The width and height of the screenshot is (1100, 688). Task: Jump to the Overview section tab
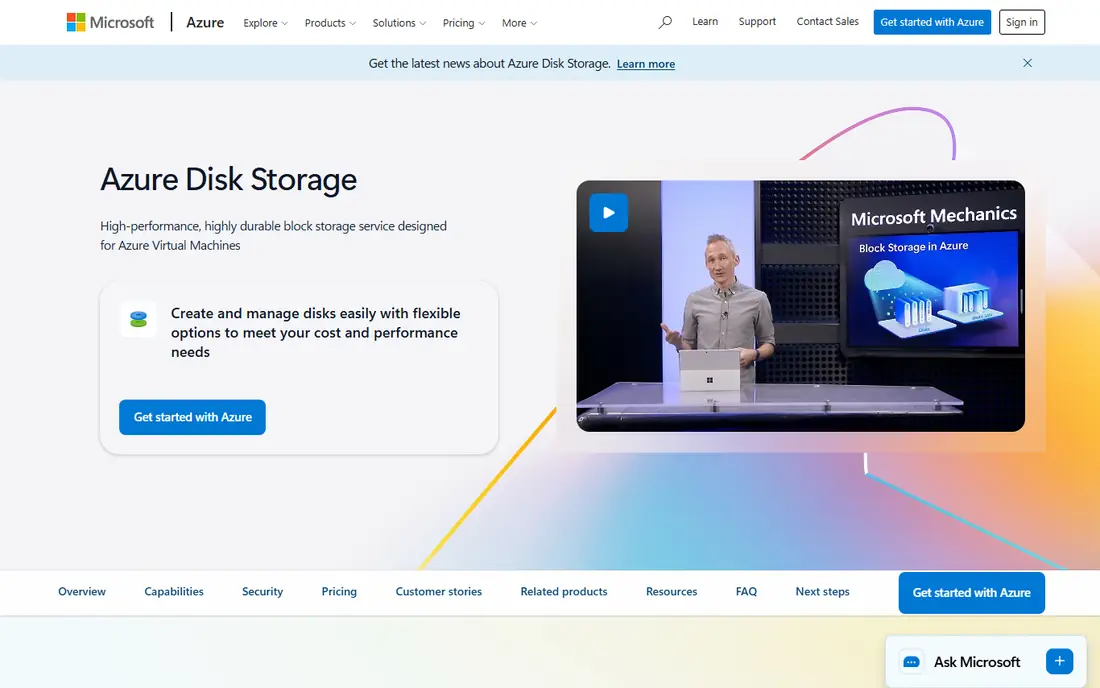(82, 592)
